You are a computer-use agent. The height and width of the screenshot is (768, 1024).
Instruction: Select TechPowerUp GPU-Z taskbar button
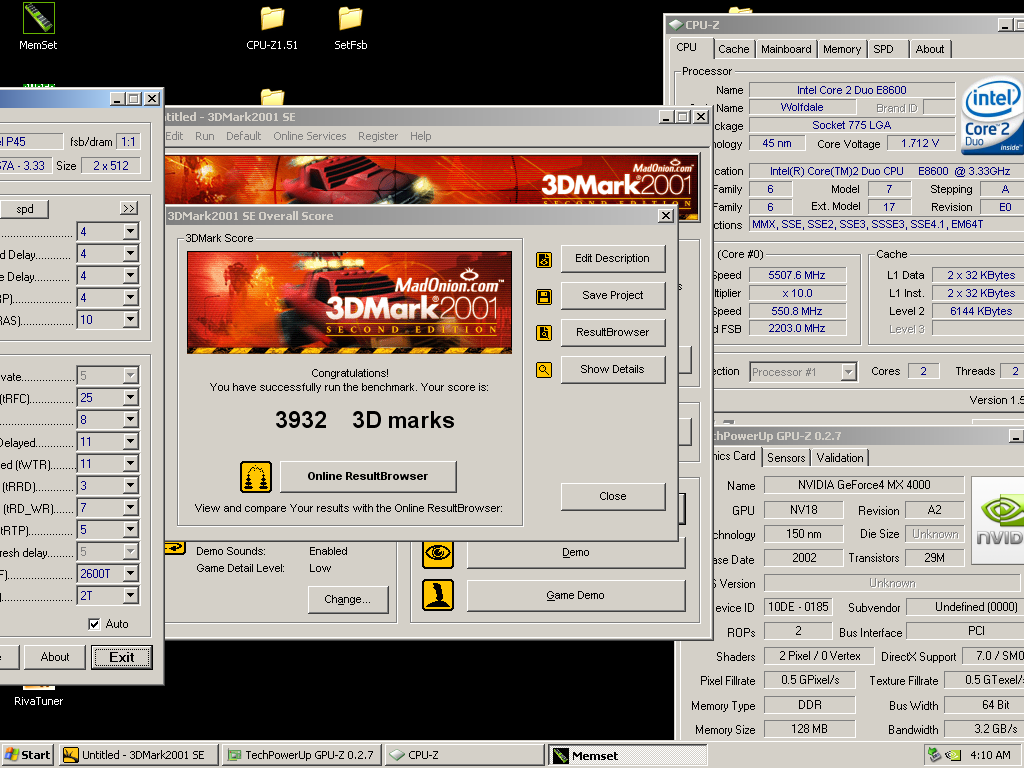pyautogui.click(x=302, y=756)
